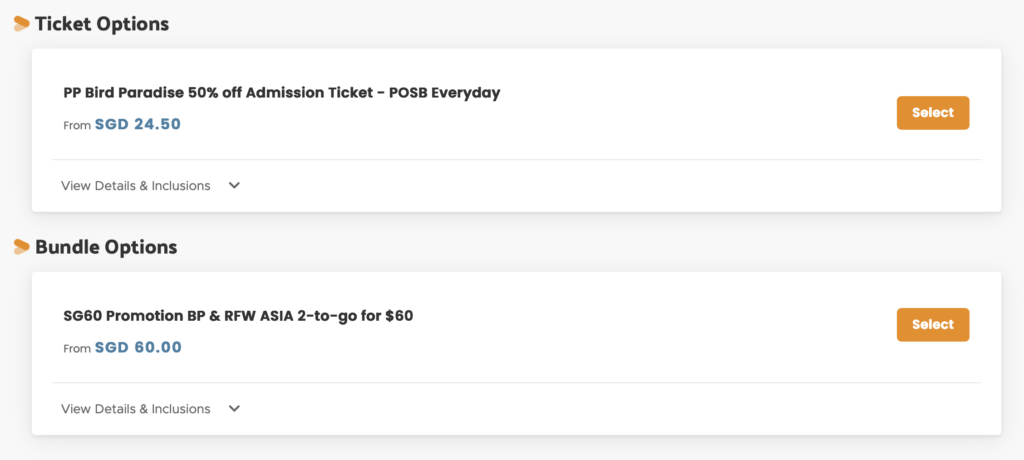Click the ticket icon beside Bundle Options
The width and height of the screenshot is (1024, 460).
coord(21,247)
